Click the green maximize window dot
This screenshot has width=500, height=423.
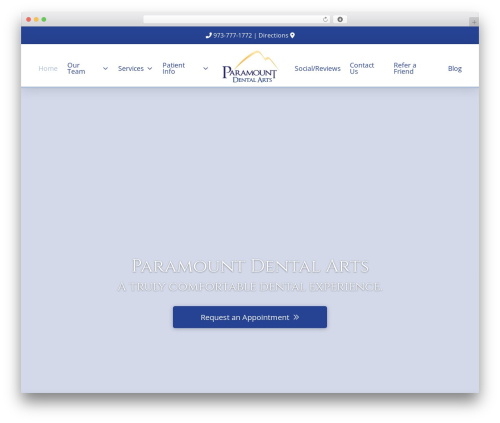click(x=44, y=19)
